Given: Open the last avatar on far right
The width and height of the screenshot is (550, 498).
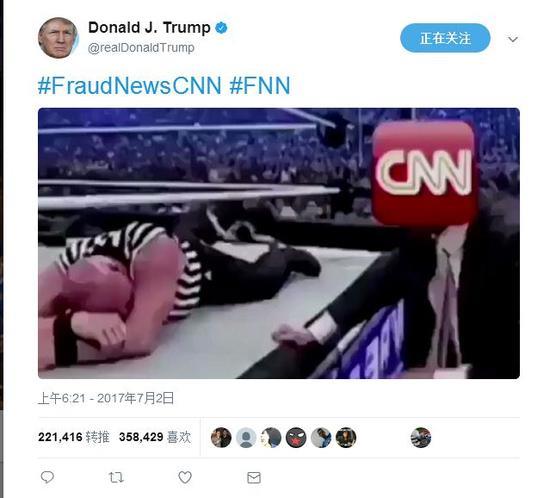Looking at the screenshot, I should pyautogui.click(x=421, y=437).
